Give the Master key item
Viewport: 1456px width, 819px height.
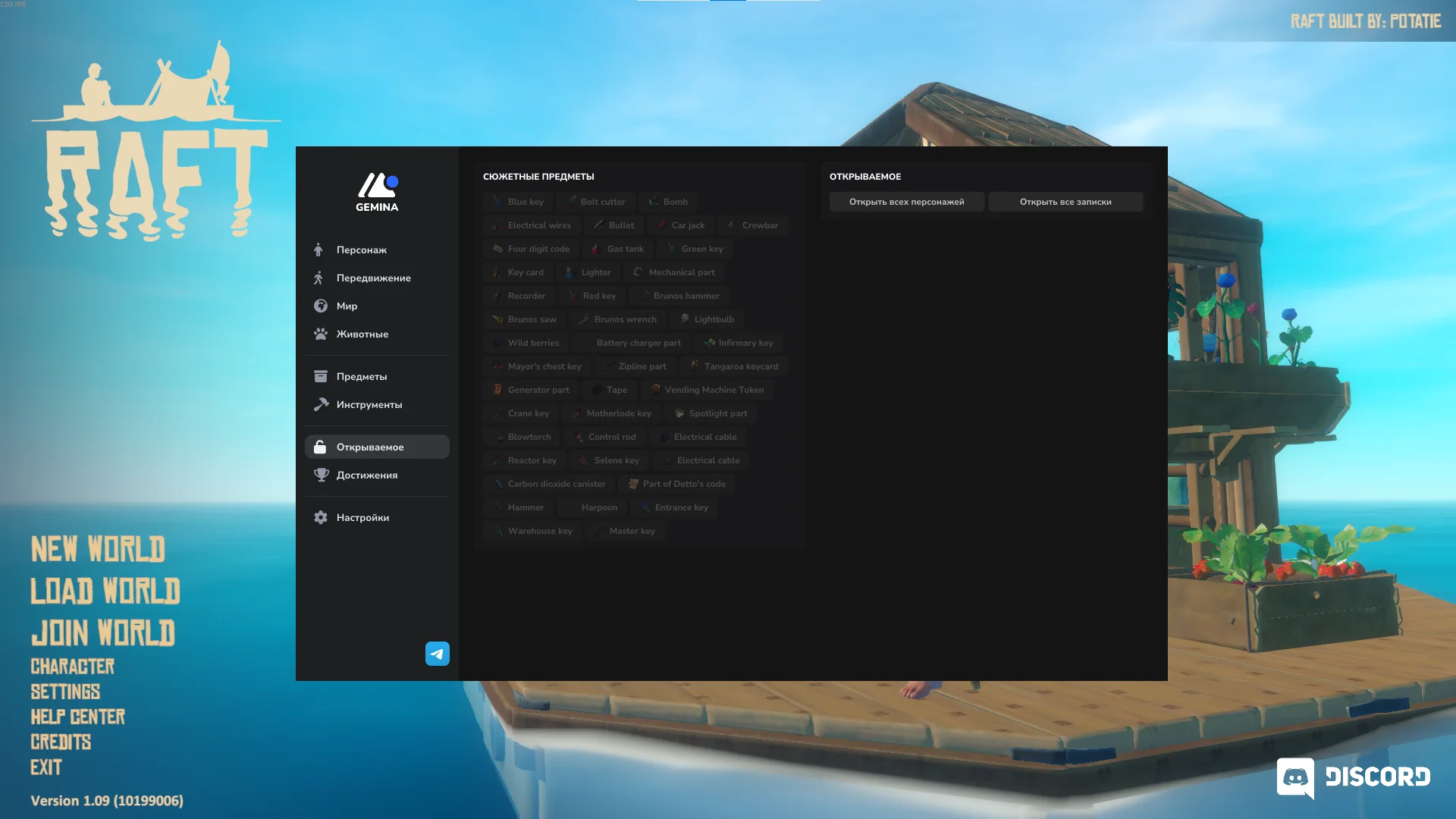625,531
